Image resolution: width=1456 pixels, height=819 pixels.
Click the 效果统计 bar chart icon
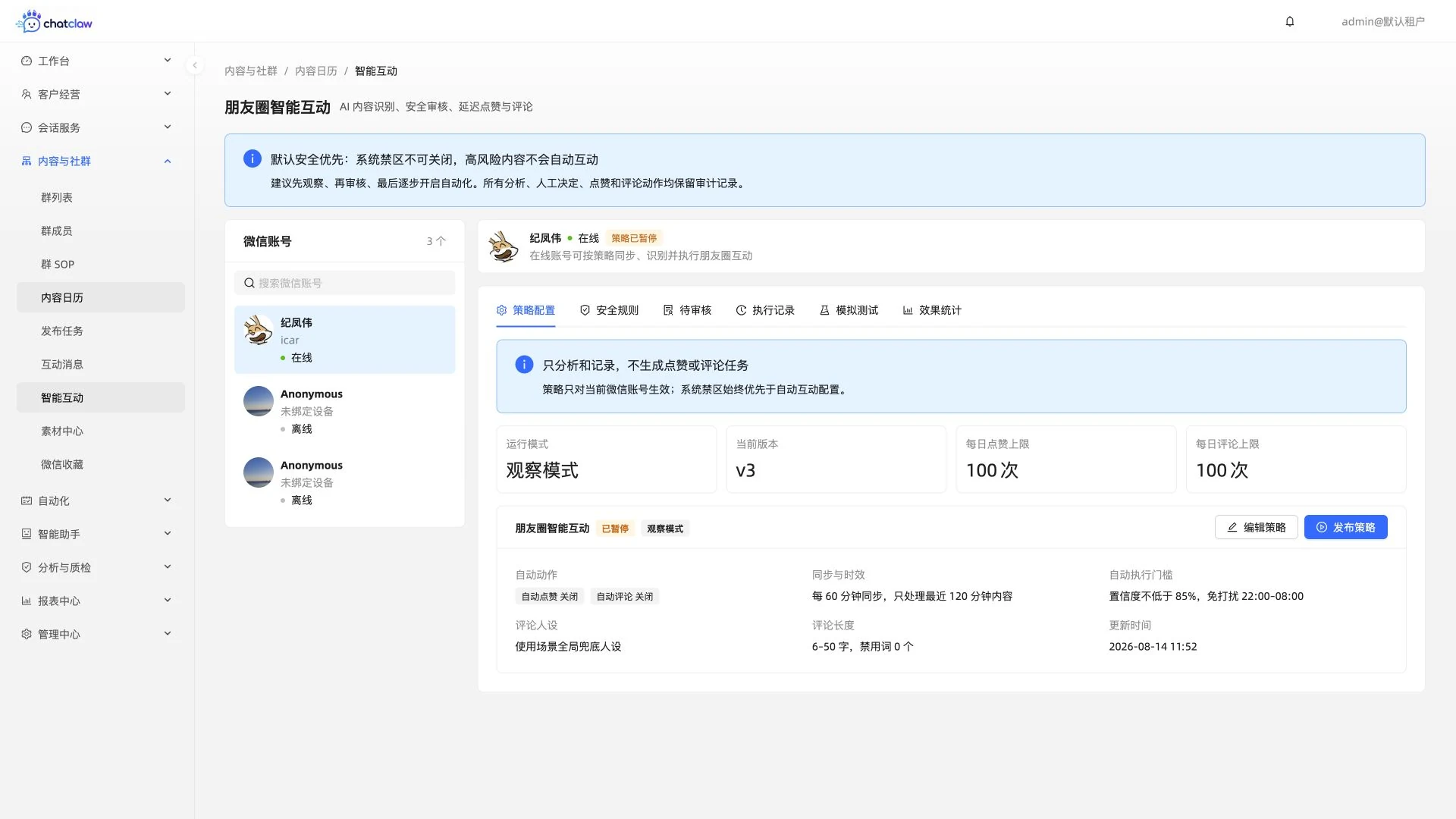tap(908, 310)
